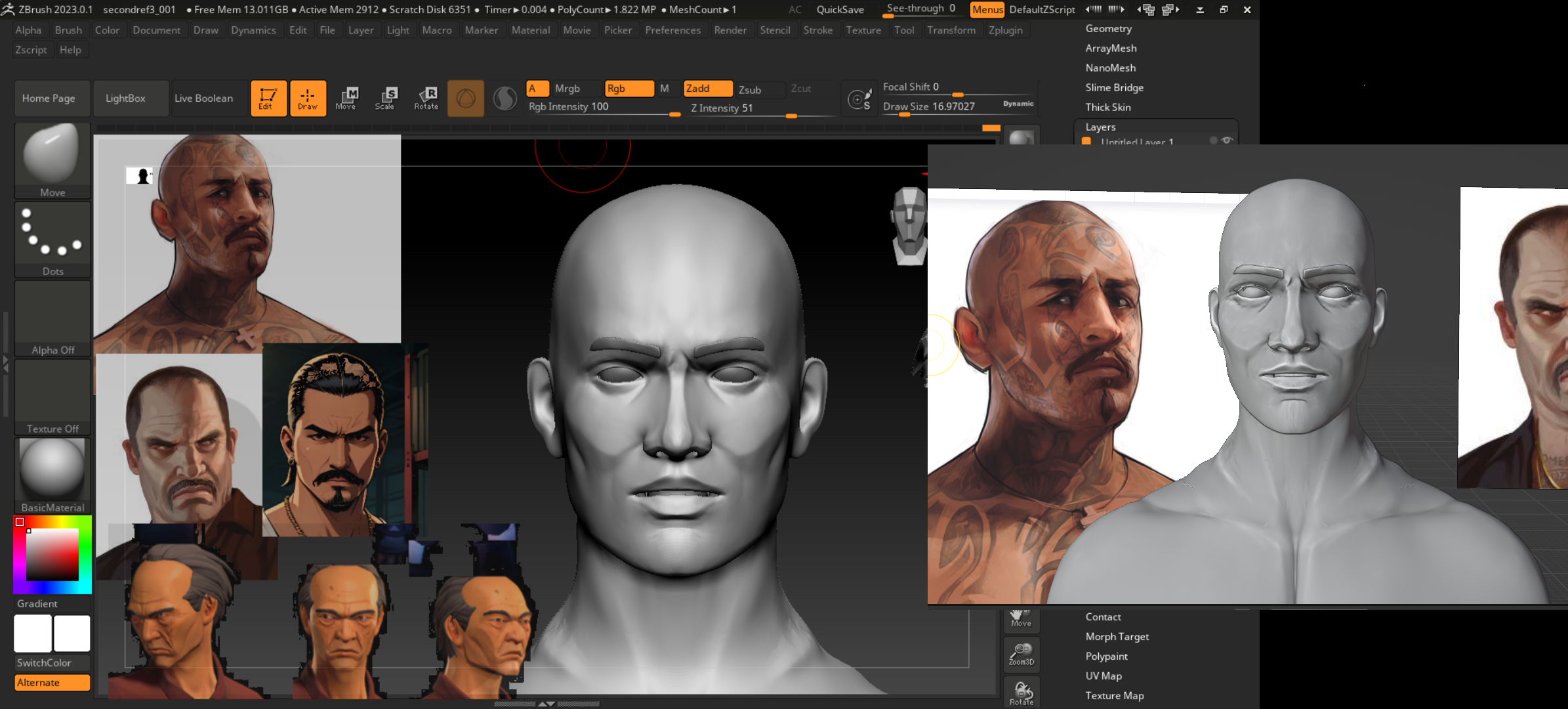
Task: Toggle the Zadd mode off
Action: [x=707, y=89]
